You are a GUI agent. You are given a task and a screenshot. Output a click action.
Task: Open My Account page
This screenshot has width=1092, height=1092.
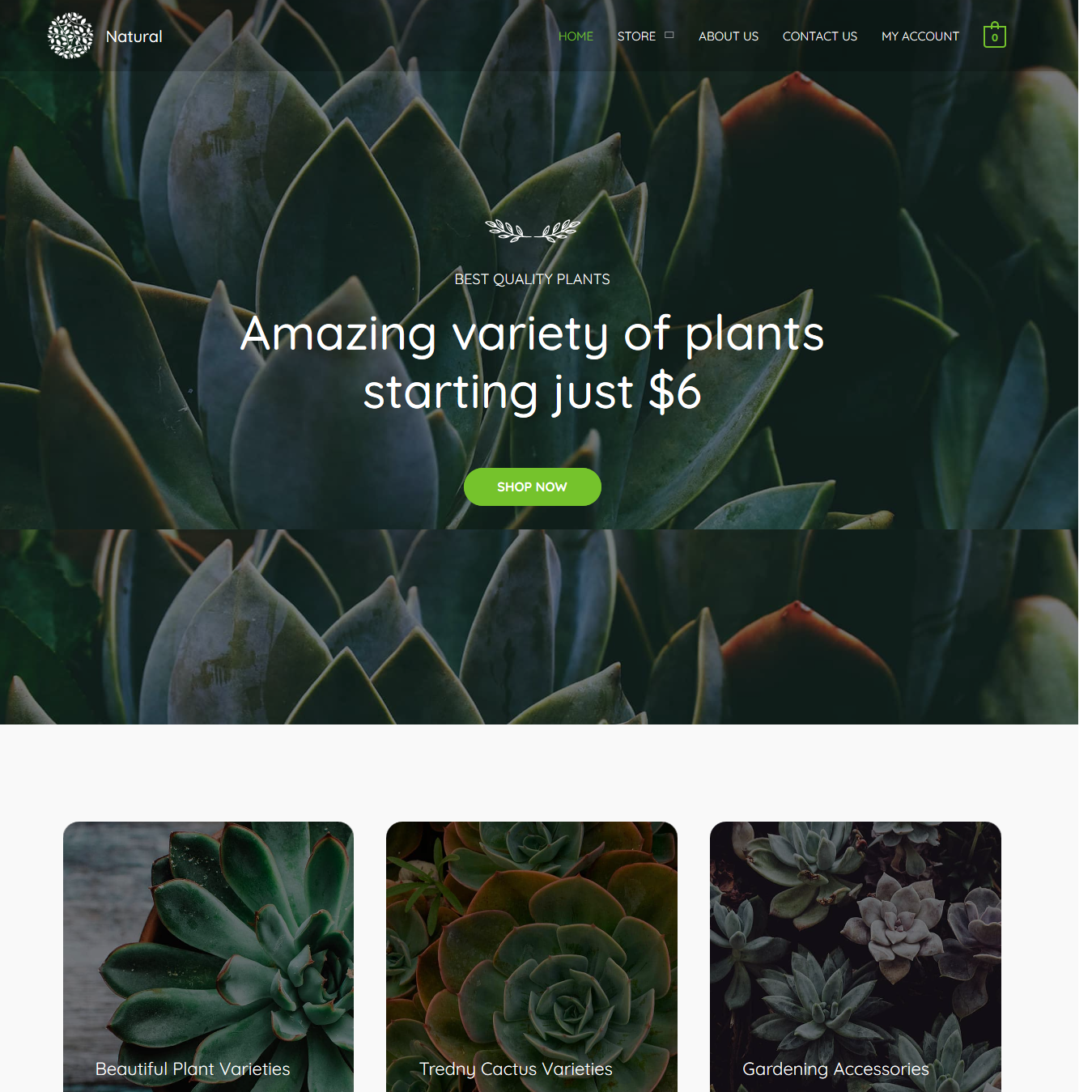[920, 36]
